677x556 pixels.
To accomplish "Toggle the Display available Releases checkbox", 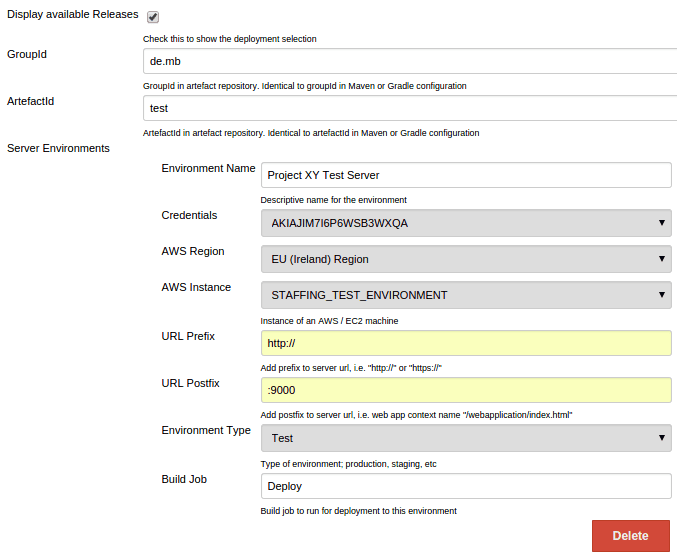I will (x=153, y=17).
